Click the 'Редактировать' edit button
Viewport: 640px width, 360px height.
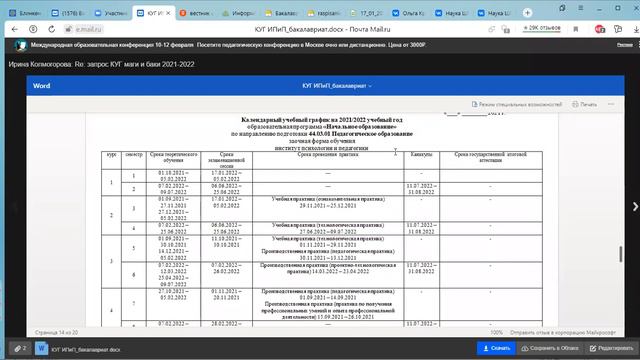(x=611, y=348)
